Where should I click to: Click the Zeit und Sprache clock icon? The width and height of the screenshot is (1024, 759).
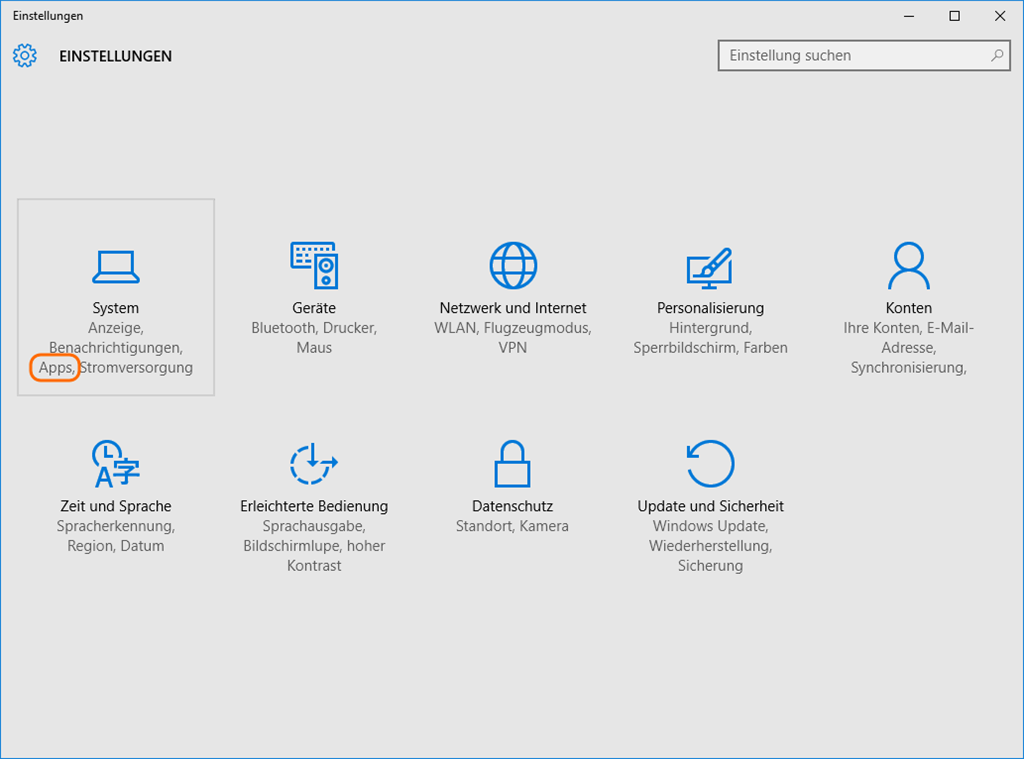pyautogui.click(x=115, y=464)
